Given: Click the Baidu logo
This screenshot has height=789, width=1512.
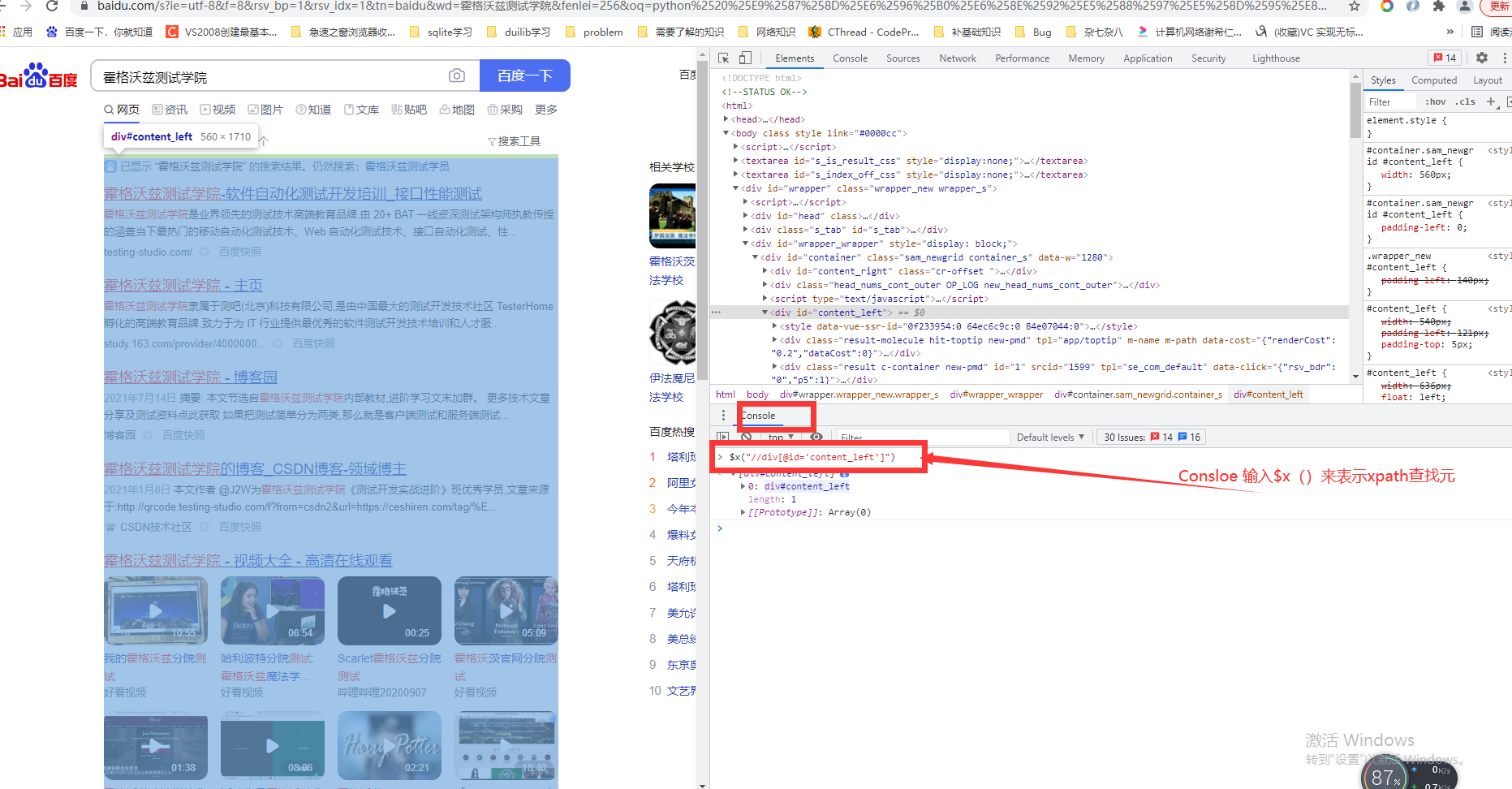Looking at the screenshot, I should tap(39, 76).
